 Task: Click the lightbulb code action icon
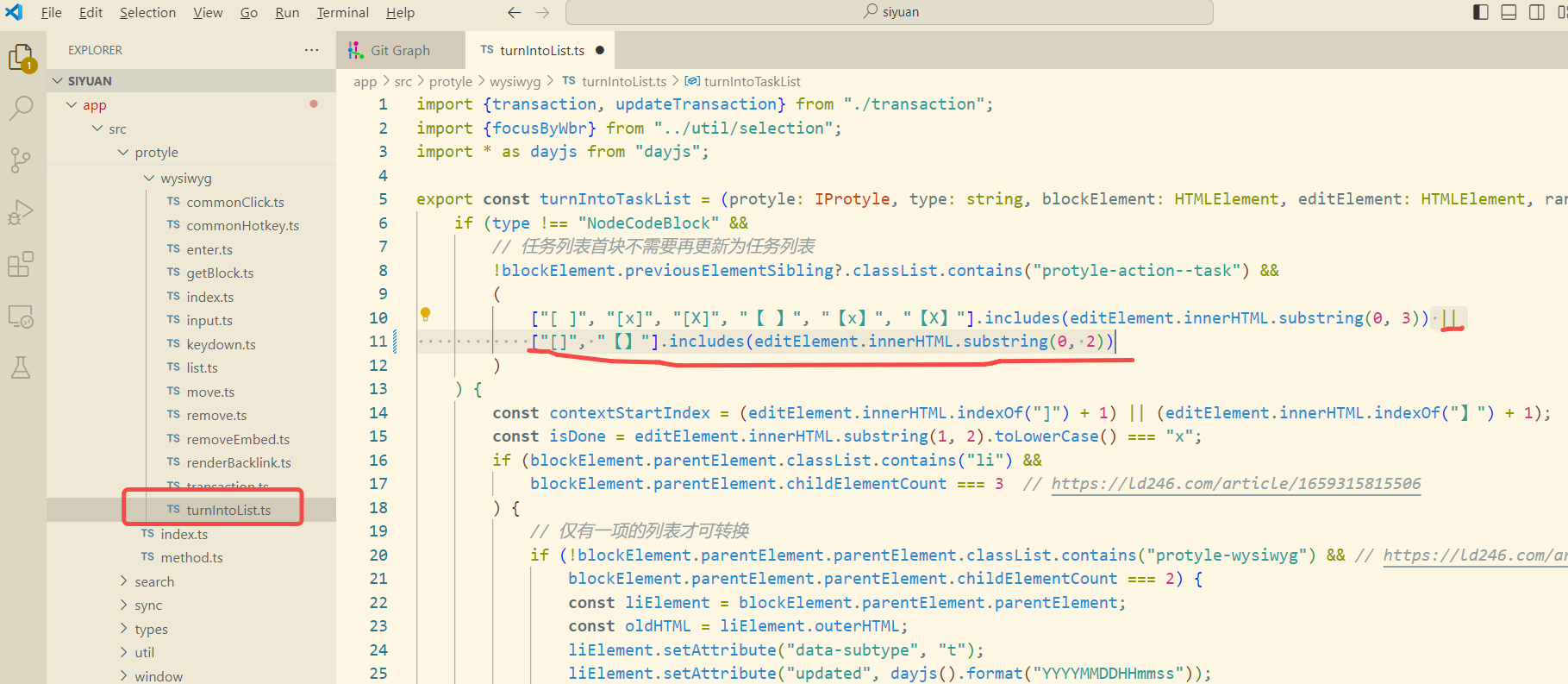tap(425, 314)
